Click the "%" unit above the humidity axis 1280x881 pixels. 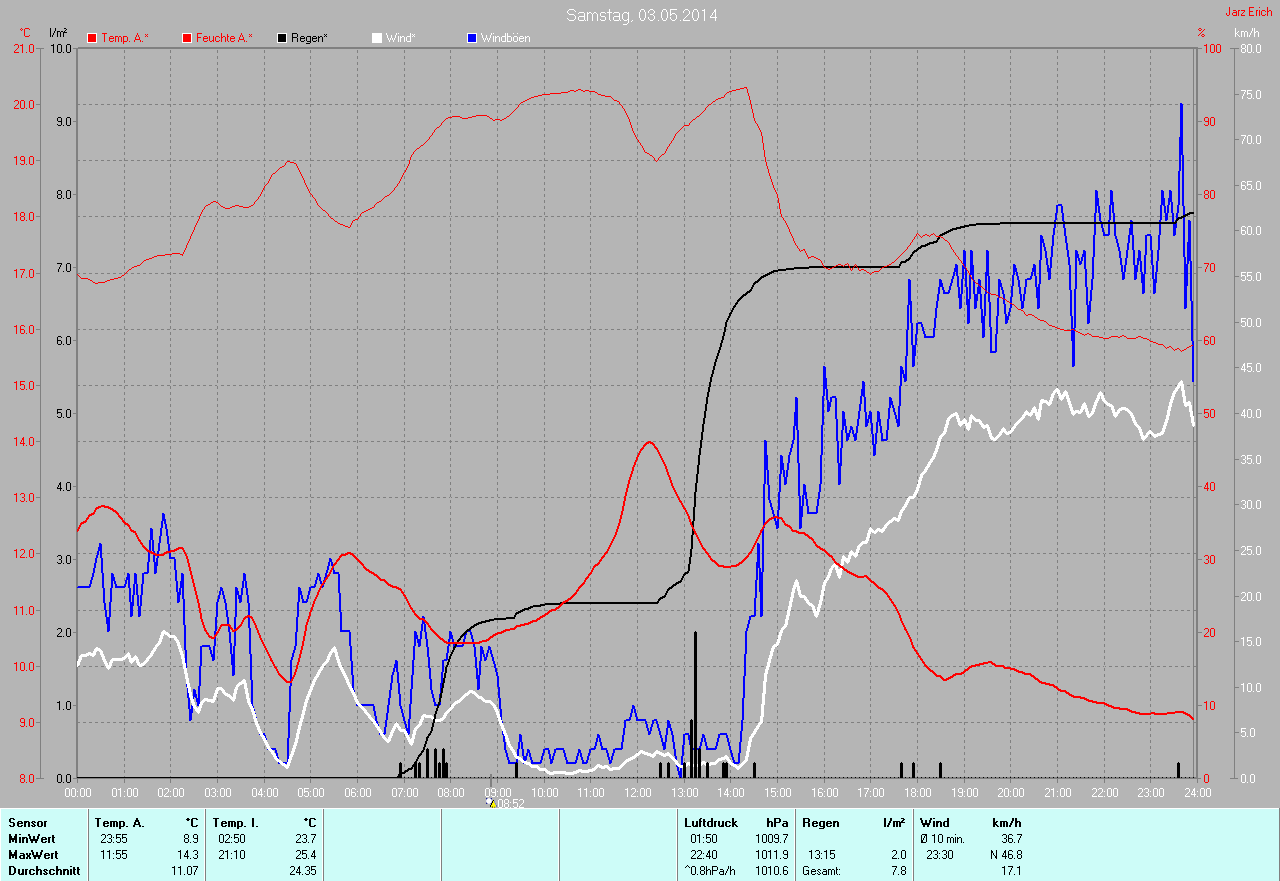pyautogui.click(x=1202, y=33)
